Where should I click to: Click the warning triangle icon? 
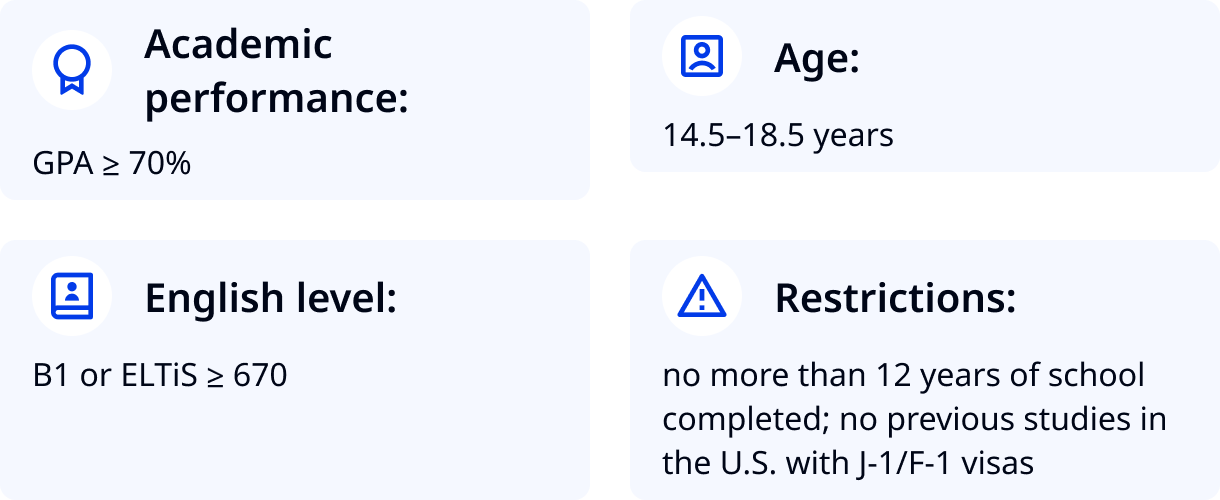pyautogui.click(x=701, y=297)
